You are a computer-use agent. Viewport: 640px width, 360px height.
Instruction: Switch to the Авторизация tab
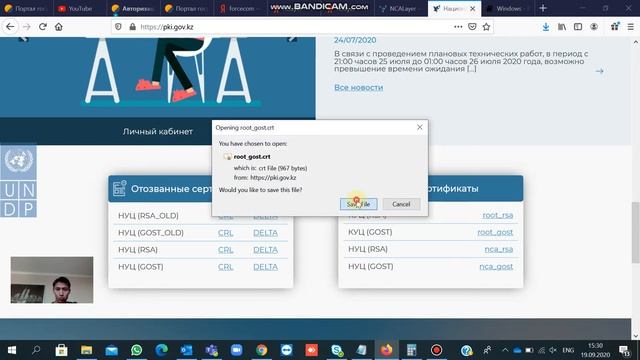(134, 9)
